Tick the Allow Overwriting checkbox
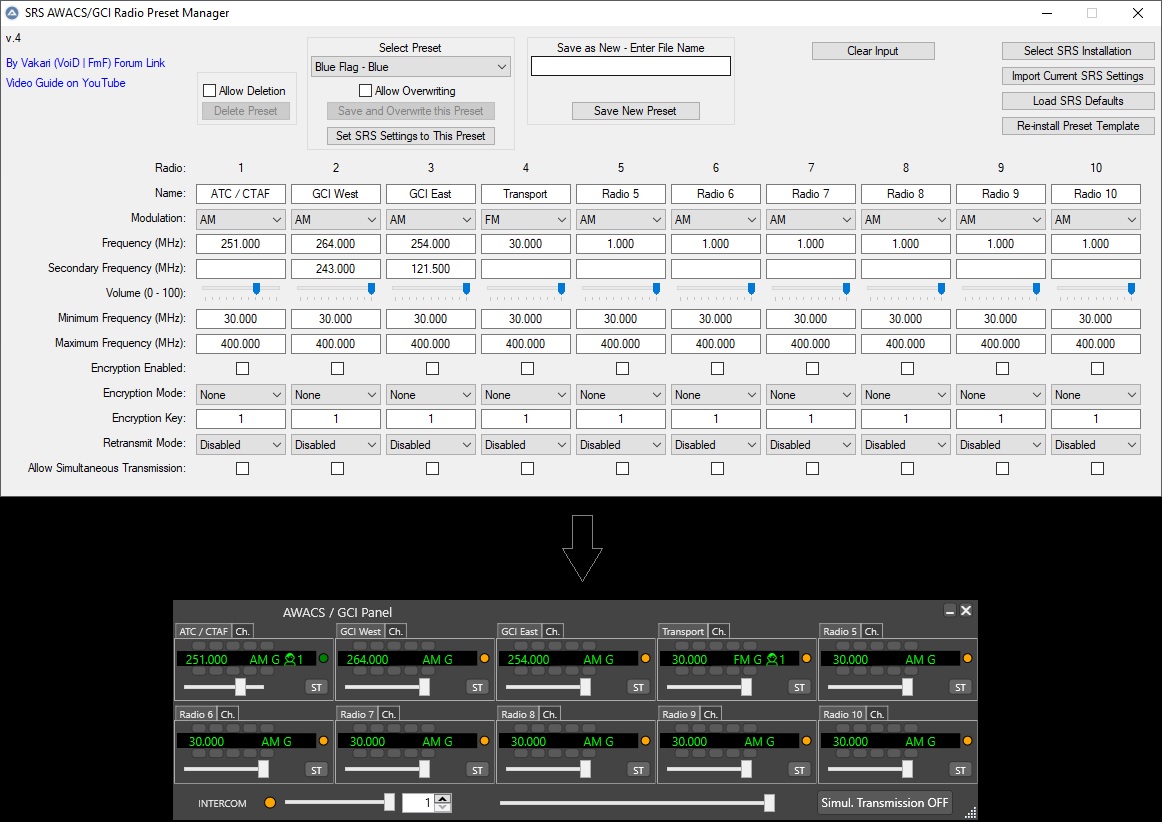Screen dimensions: 1162x822 click(x=366, y=91)
